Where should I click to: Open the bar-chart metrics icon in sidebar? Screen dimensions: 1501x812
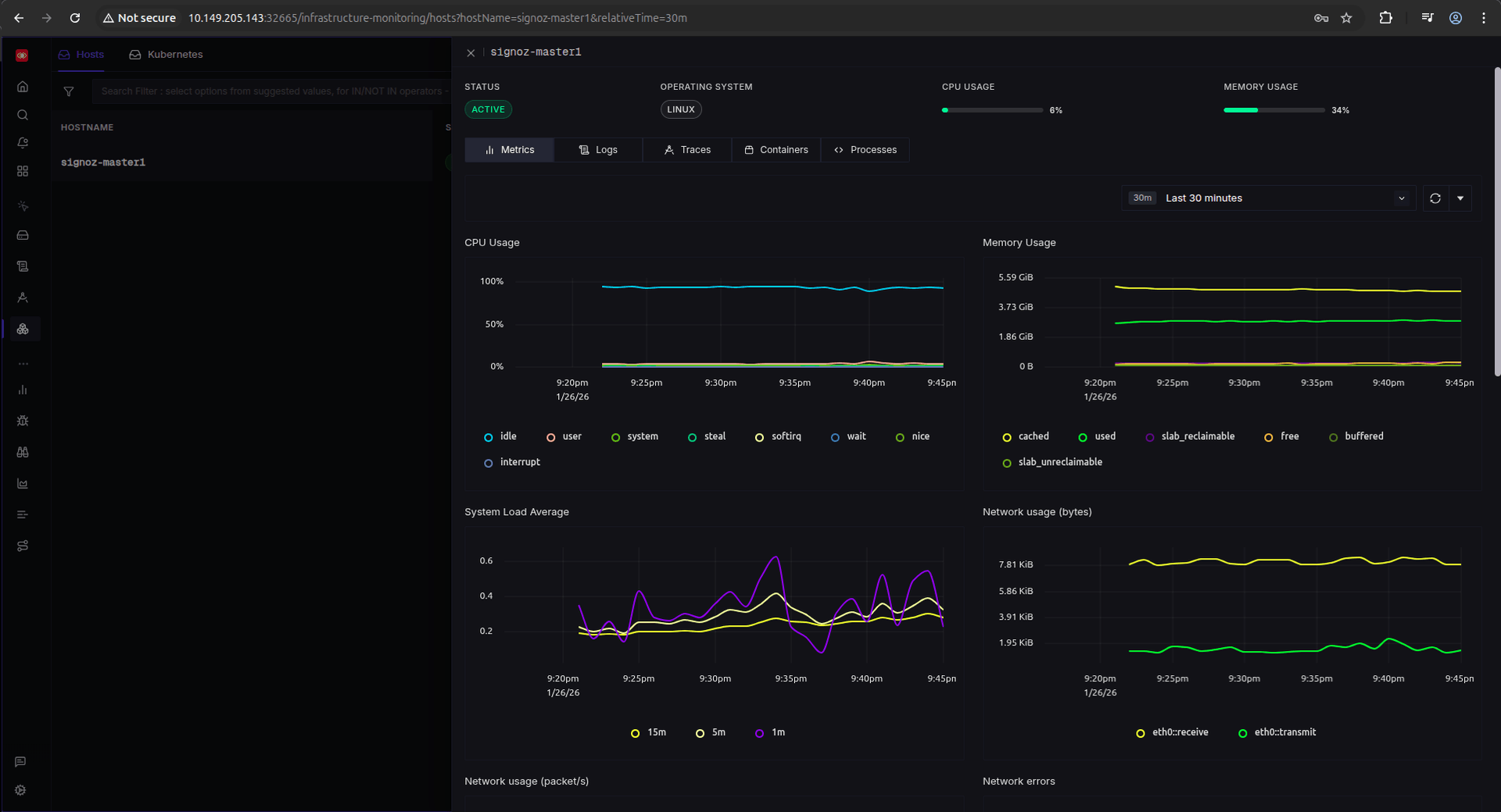click(x=23, y=390)
